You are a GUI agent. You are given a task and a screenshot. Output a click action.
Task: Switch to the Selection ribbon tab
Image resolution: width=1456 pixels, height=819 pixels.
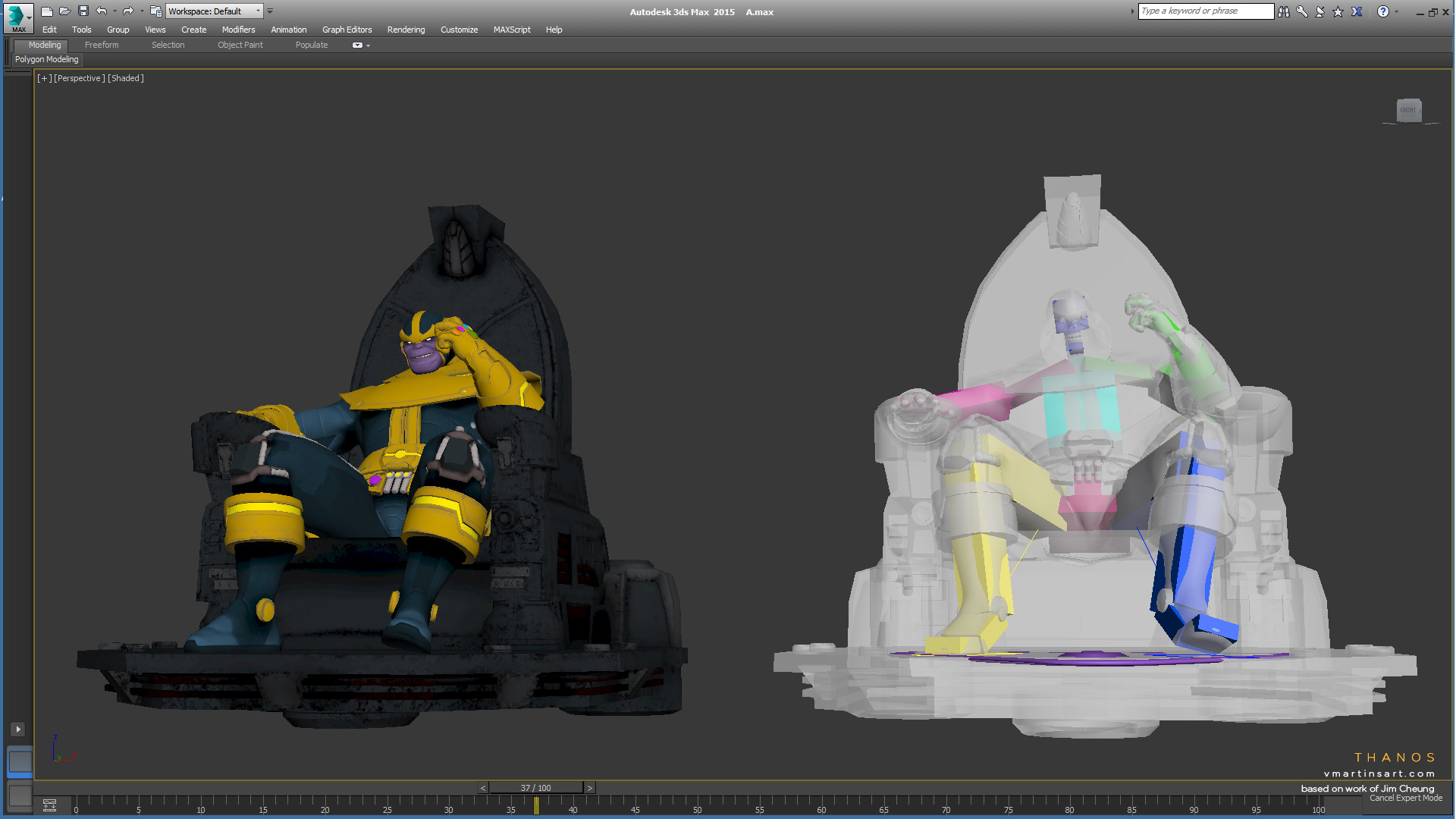[x=168, y=45]
